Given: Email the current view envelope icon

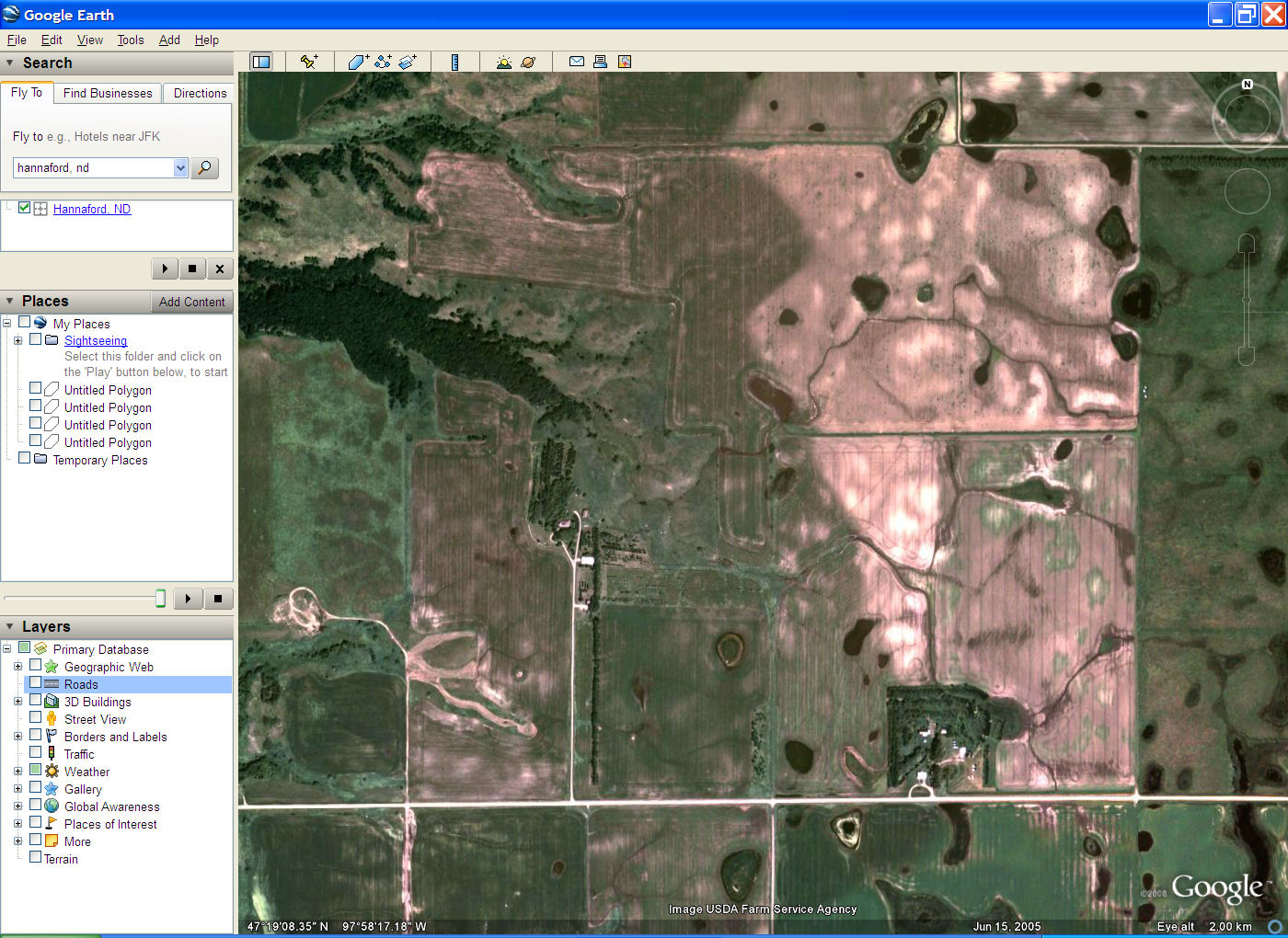Looking at the screenshot, I should click(x=577, y=62).
